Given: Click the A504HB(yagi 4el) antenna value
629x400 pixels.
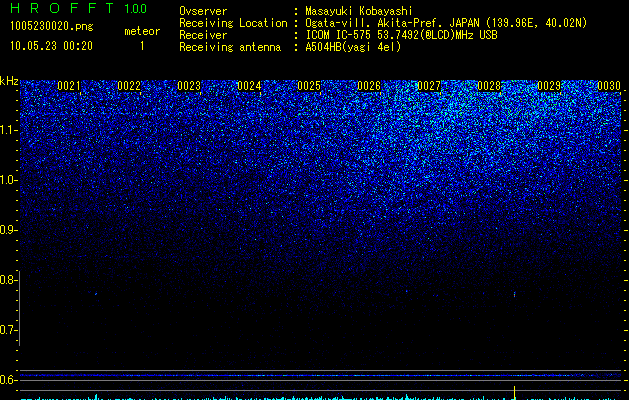Looking at the screenshot, I should pyautogui.click(x=353, y=47).
